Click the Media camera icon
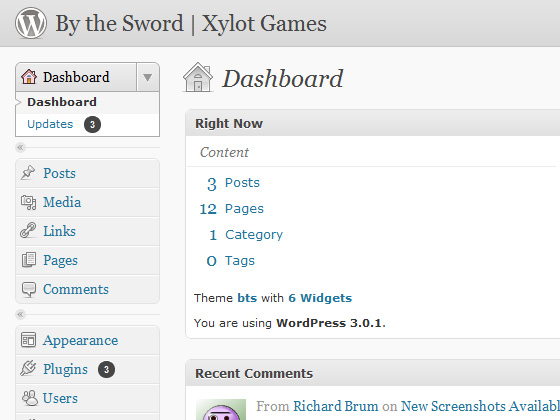This screenshot has height=420, width=560. [x=28, y=202]
